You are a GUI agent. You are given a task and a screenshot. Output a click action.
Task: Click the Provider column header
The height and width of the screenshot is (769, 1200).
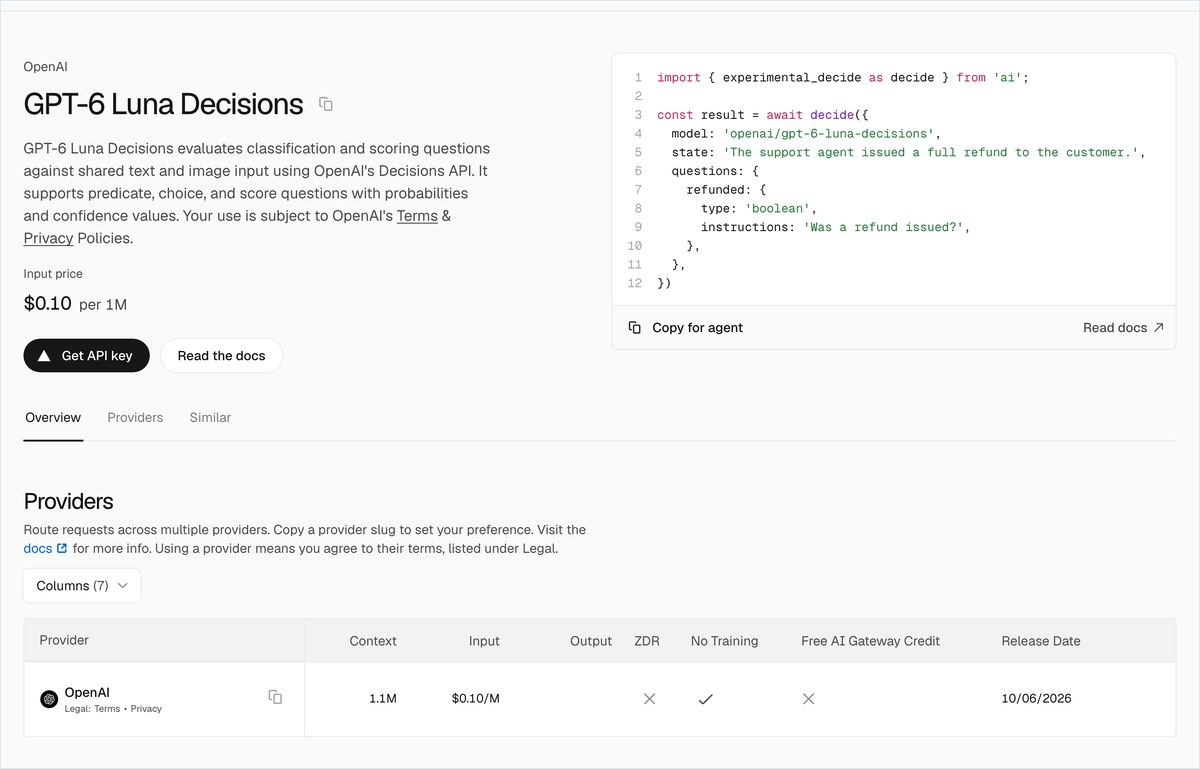point(64,640)
